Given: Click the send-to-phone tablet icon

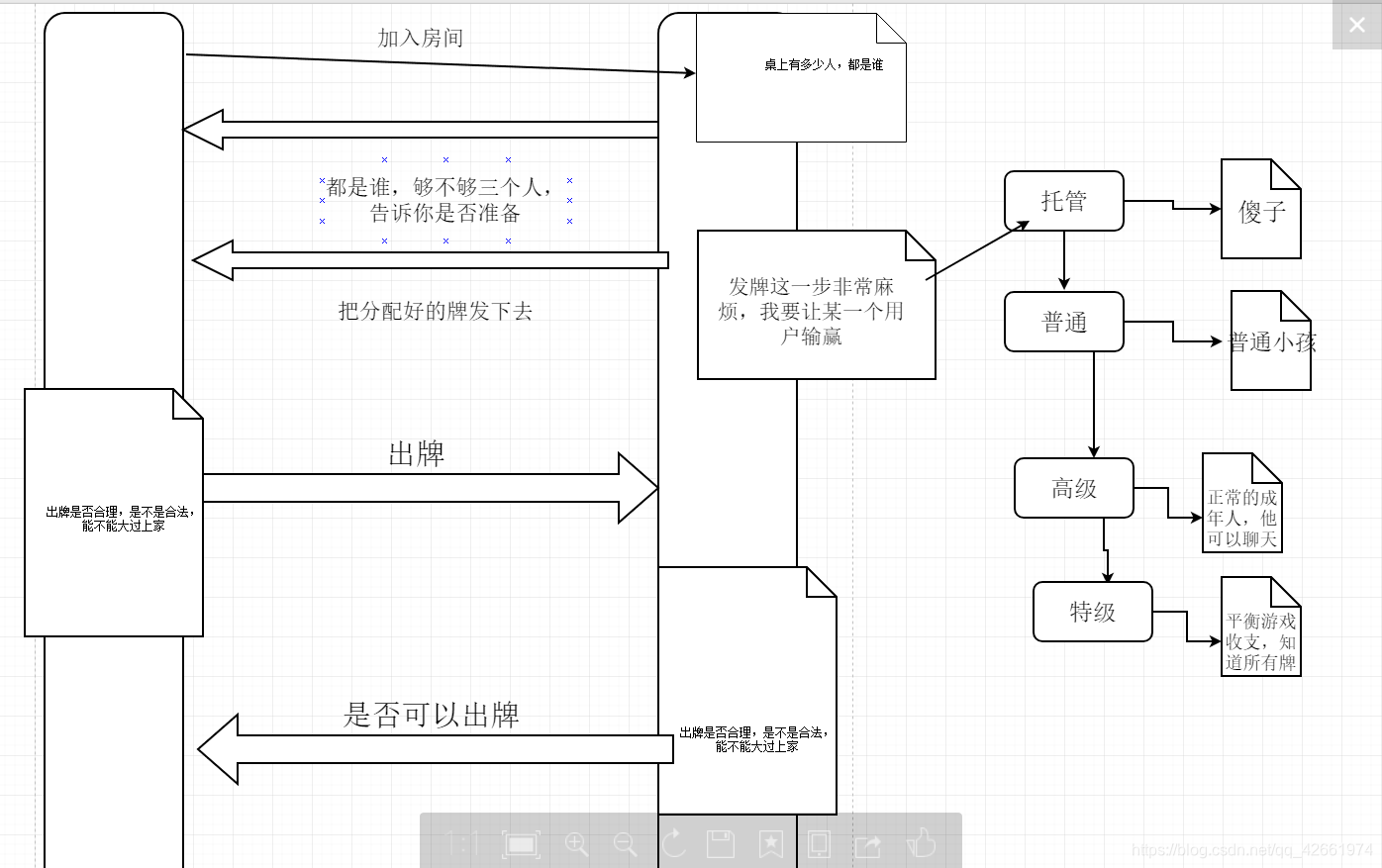Looking at the screenshot, I should 819,843.
